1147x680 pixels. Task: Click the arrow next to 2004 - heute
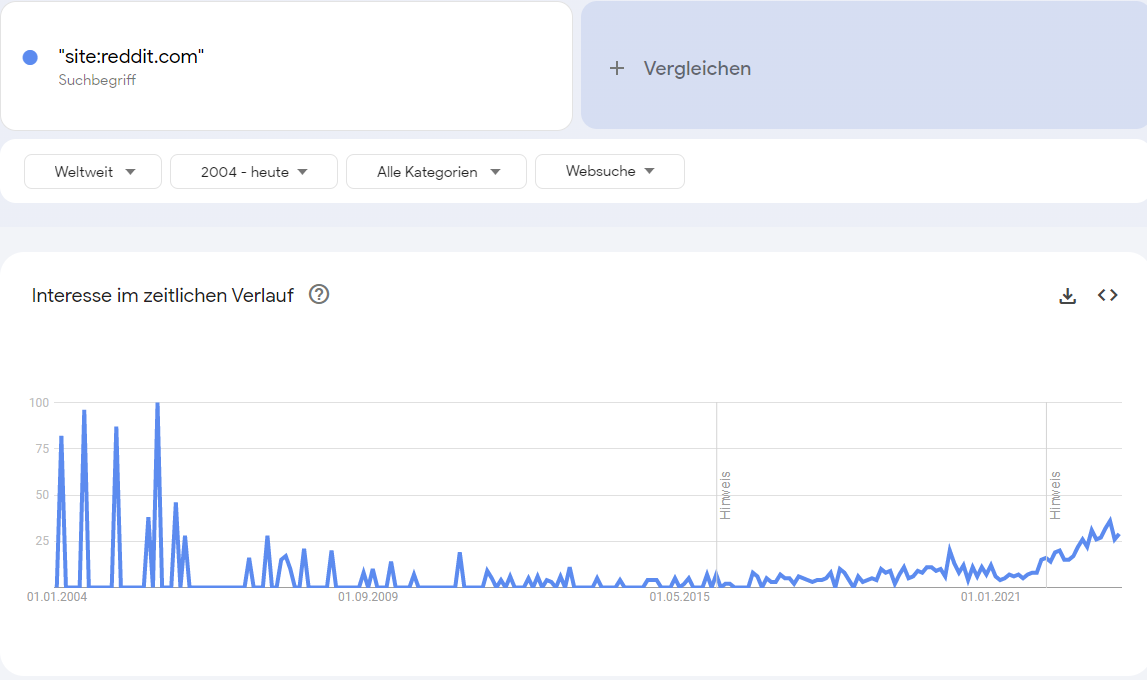(302, 172)
